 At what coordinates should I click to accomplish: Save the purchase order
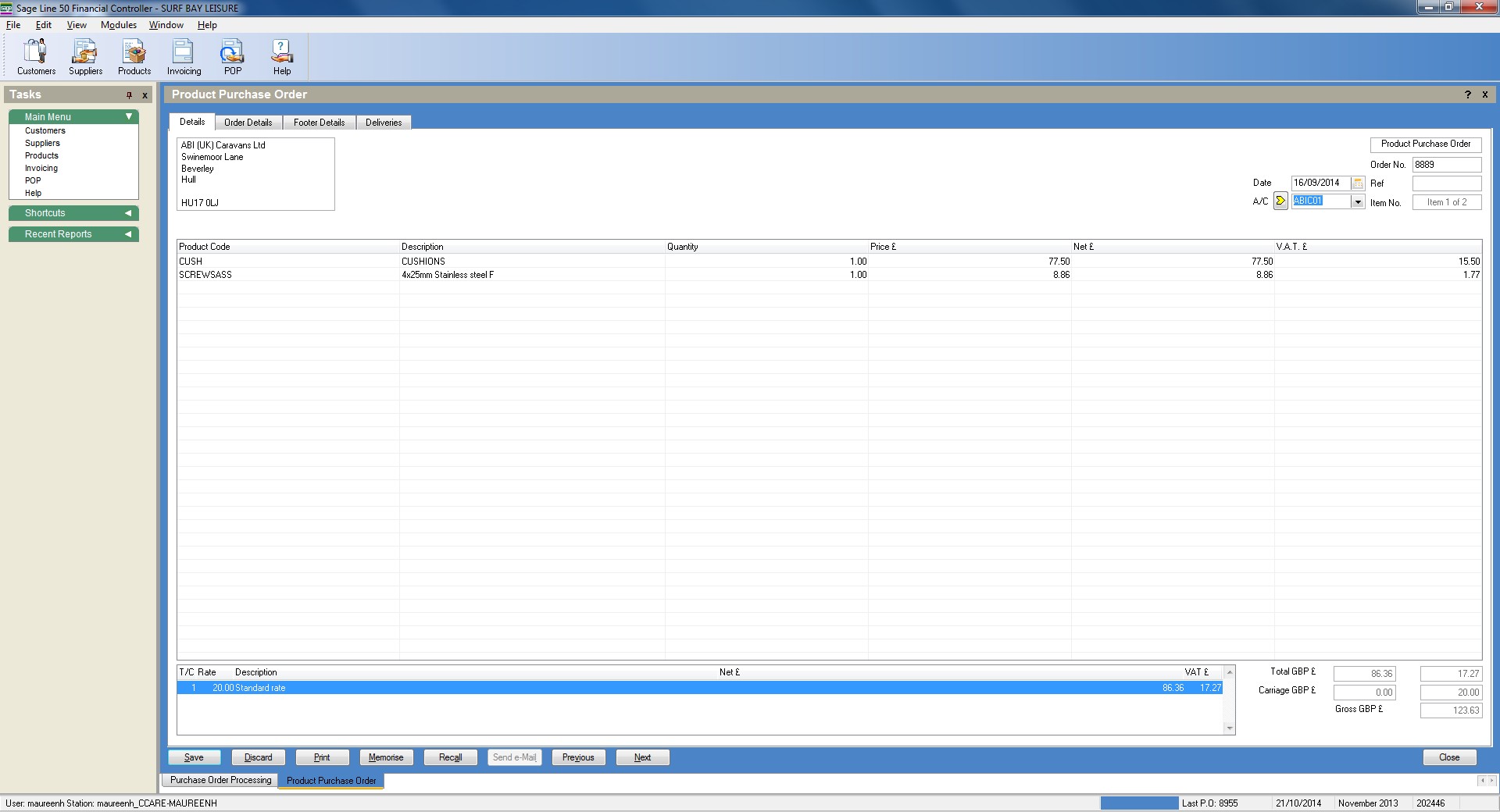tap(194, 757)
